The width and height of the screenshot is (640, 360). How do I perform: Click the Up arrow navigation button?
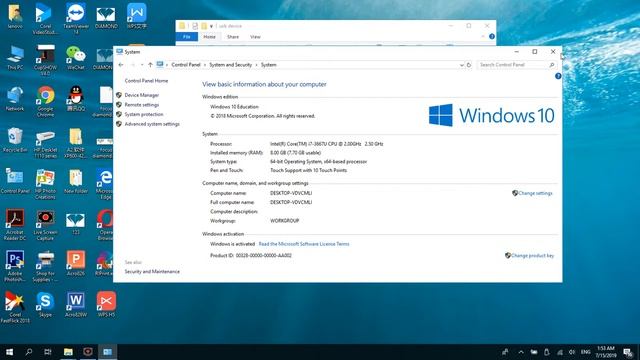pos(150,65)
